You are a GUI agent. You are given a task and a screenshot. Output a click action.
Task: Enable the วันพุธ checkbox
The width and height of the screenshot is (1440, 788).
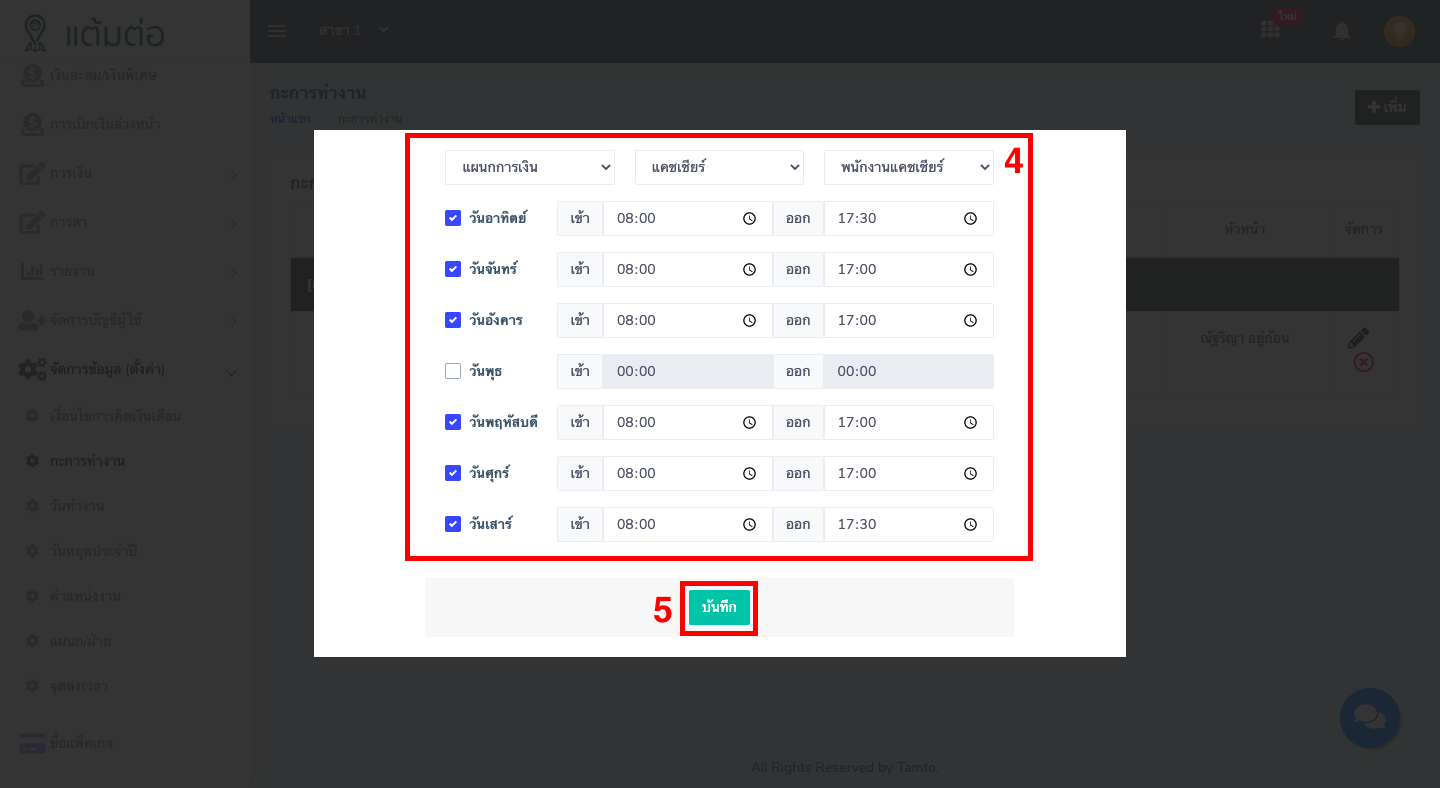click(453, 371)
